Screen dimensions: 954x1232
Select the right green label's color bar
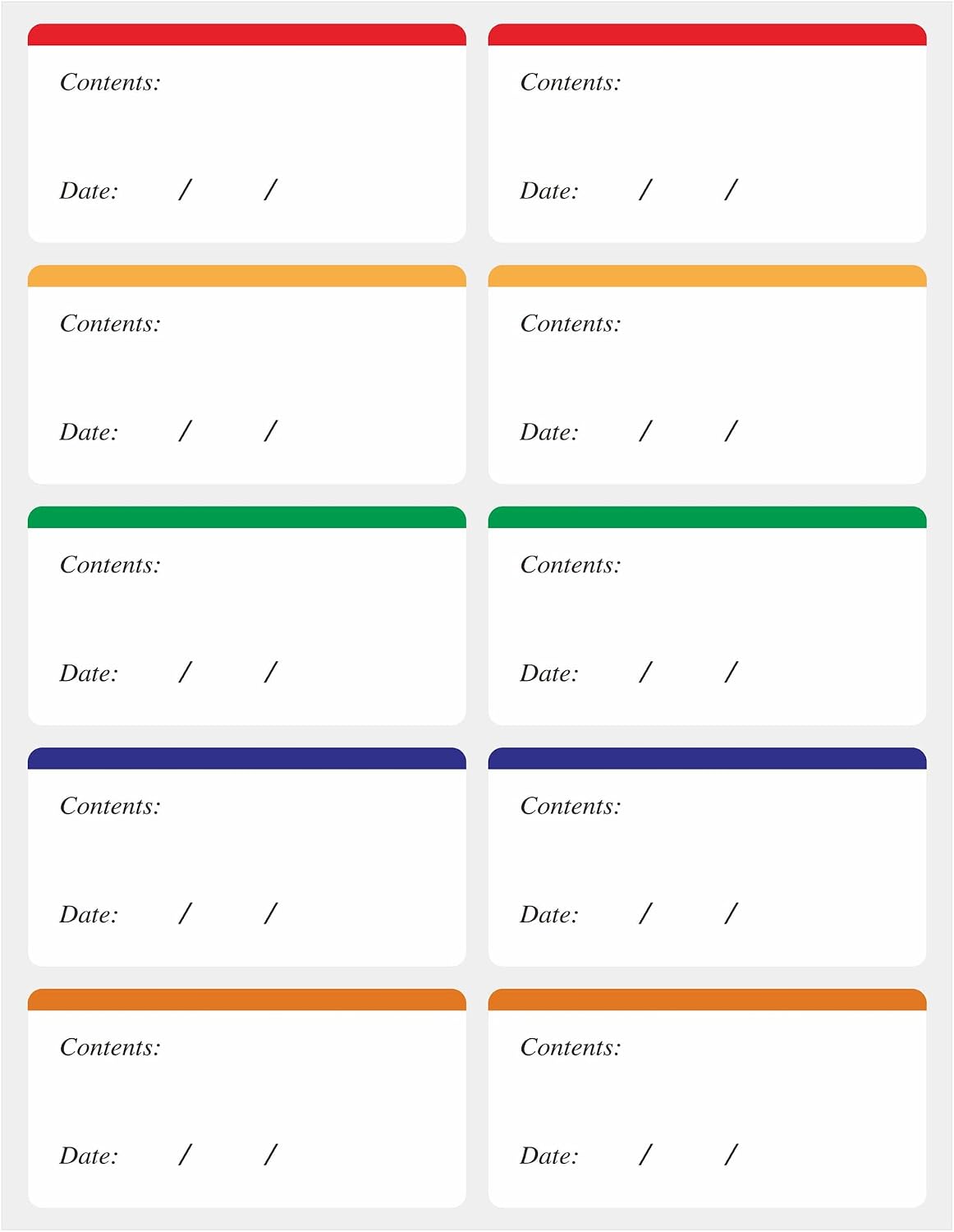pyautogui.click(x=707, y=517)
